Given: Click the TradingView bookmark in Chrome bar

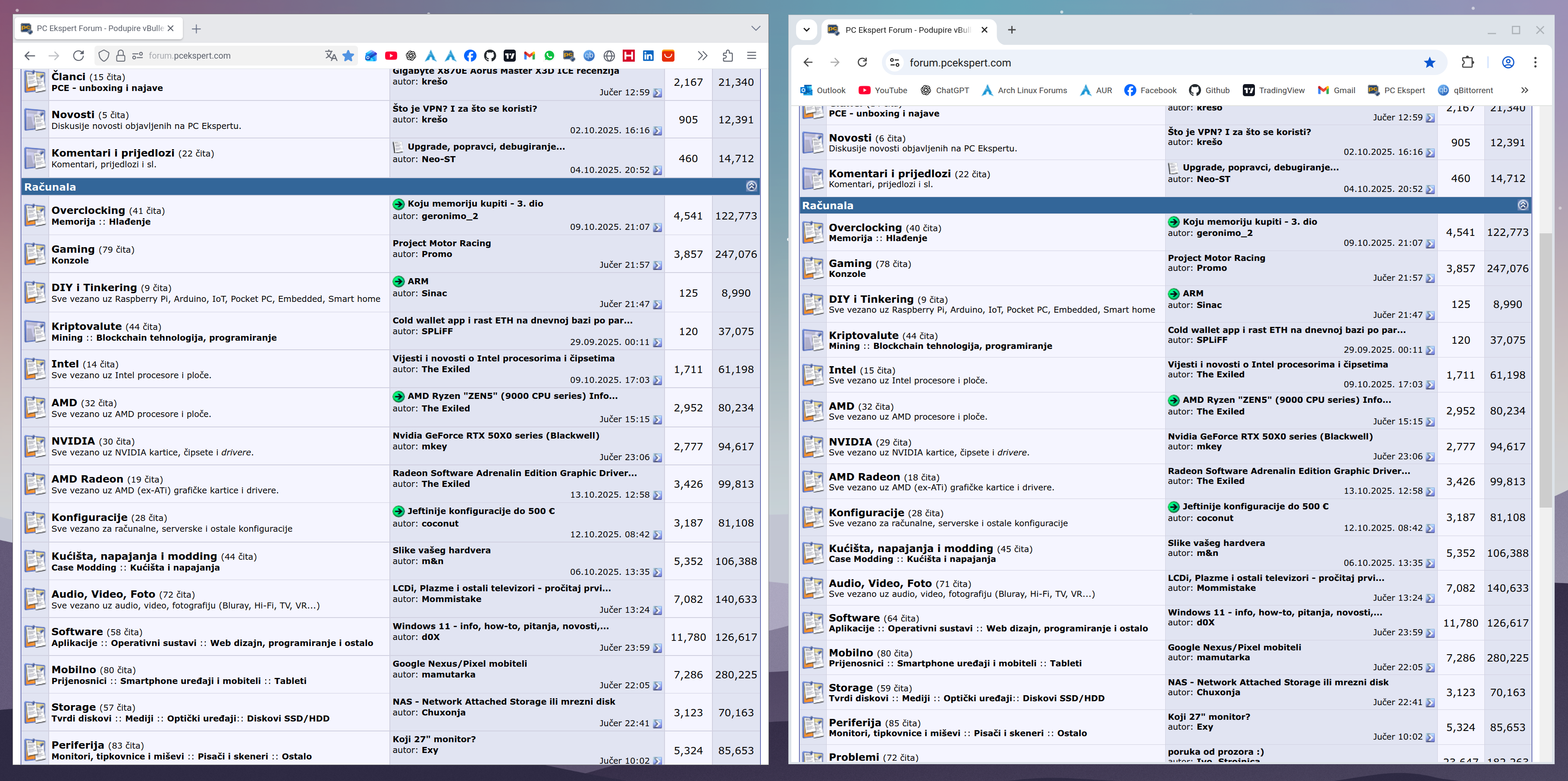Looking at the screenshot, I should [x=1273, y=90].
